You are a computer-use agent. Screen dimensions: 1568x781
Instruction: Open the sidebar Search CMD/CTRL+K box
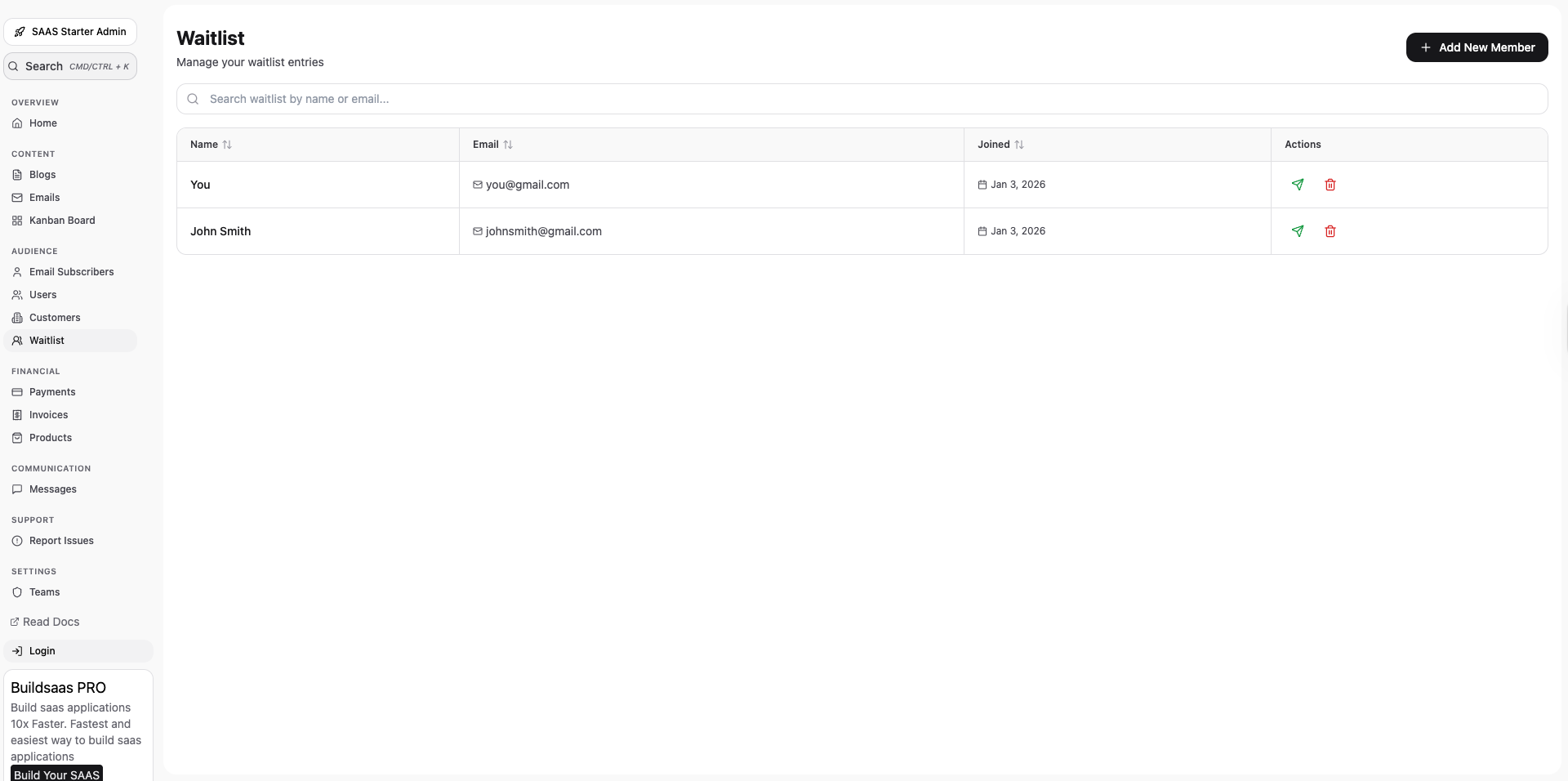click(x=70, y=66)
